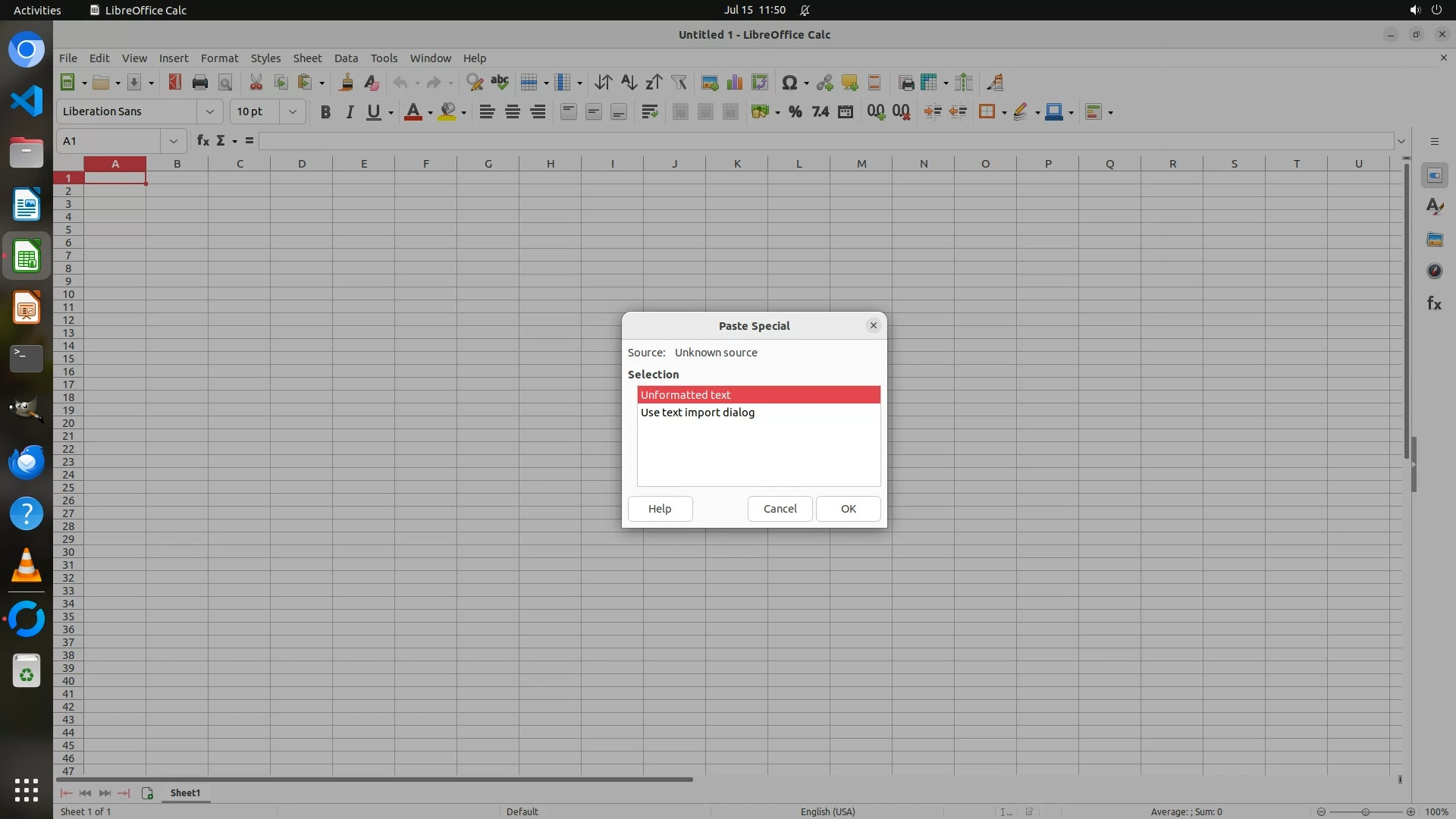This screenshot has width=1456, height=819.
Task: Click the status bar zoom slider
Action: [x=1365, y=811]
